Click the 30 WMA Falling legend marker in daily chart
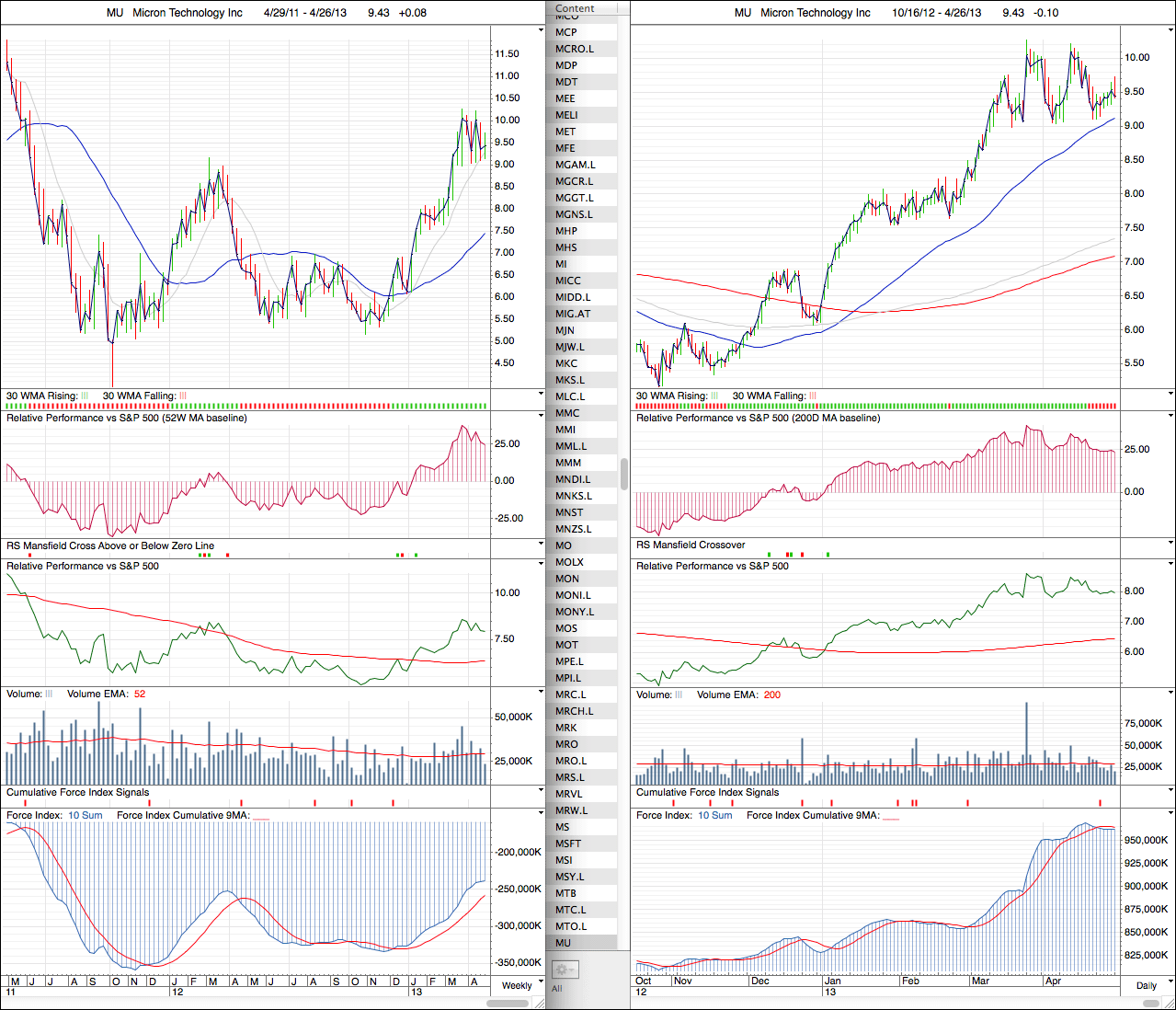The width and height of the screenshot is (1176, 1010). (x=813, y=396)
